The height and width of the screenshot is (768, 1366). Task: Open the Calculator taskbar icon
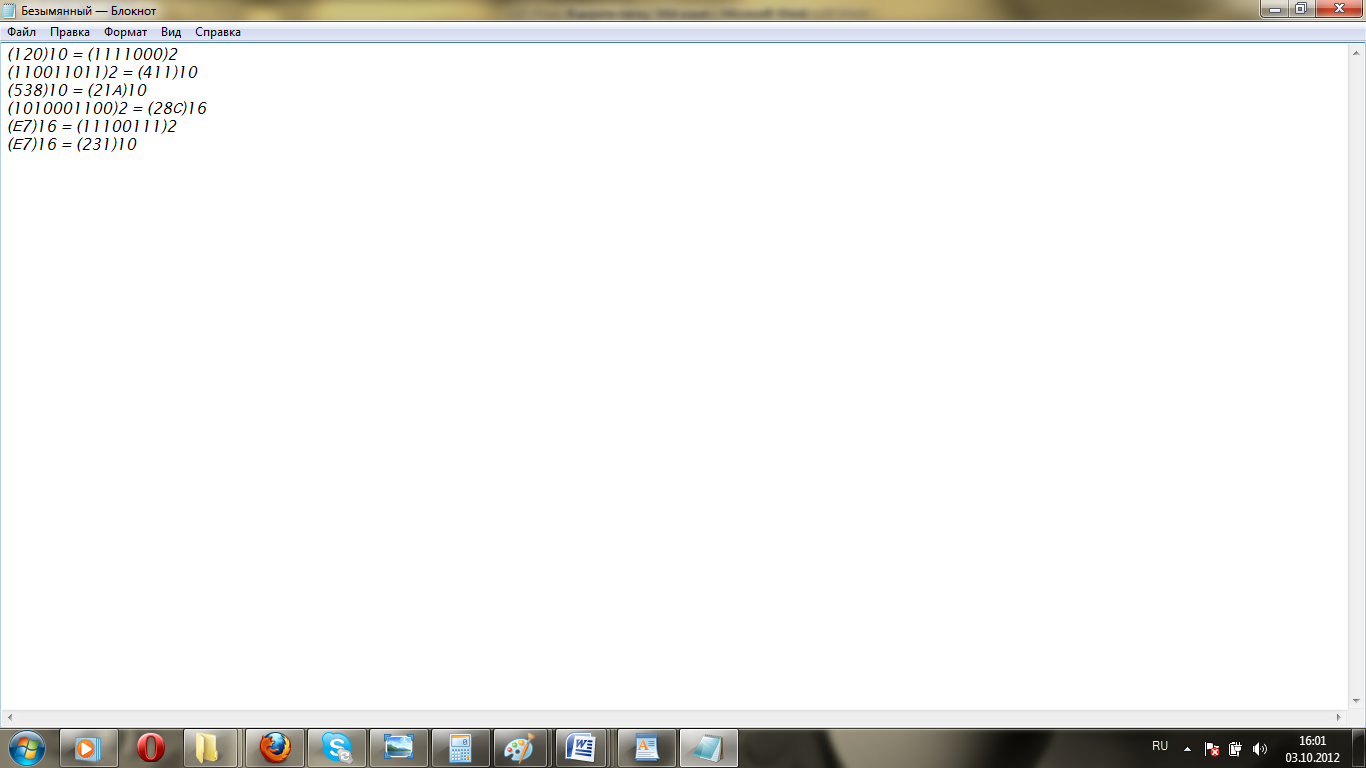click(x=461, y=748)
